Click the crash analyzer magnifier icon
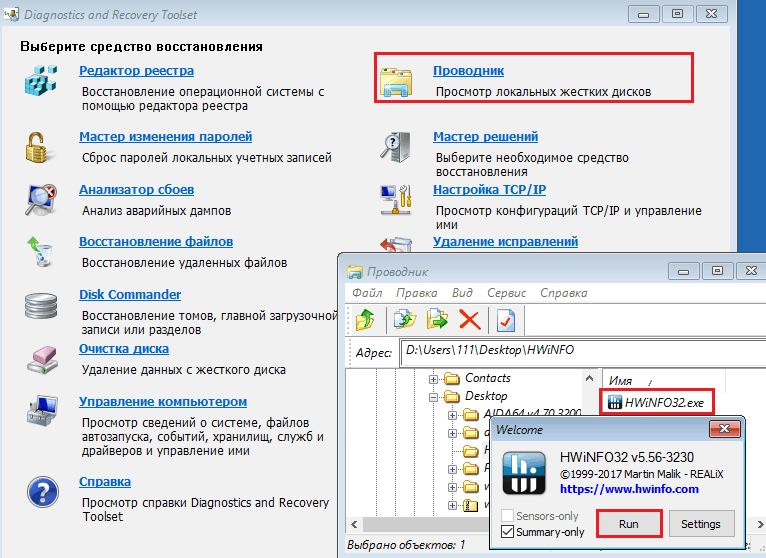This screenshot has width=766, height=558. 41,199
